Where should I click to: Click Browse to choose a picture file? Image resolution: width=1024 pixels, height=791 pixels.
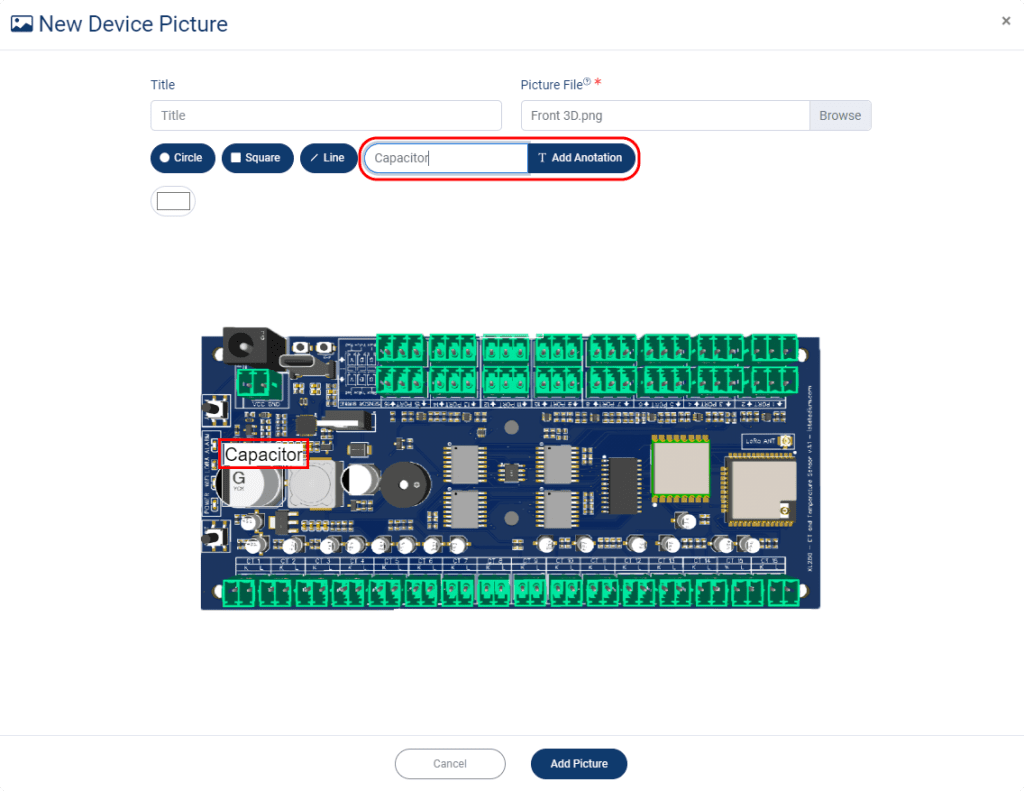pyautogui.click(x=840, y=115)
